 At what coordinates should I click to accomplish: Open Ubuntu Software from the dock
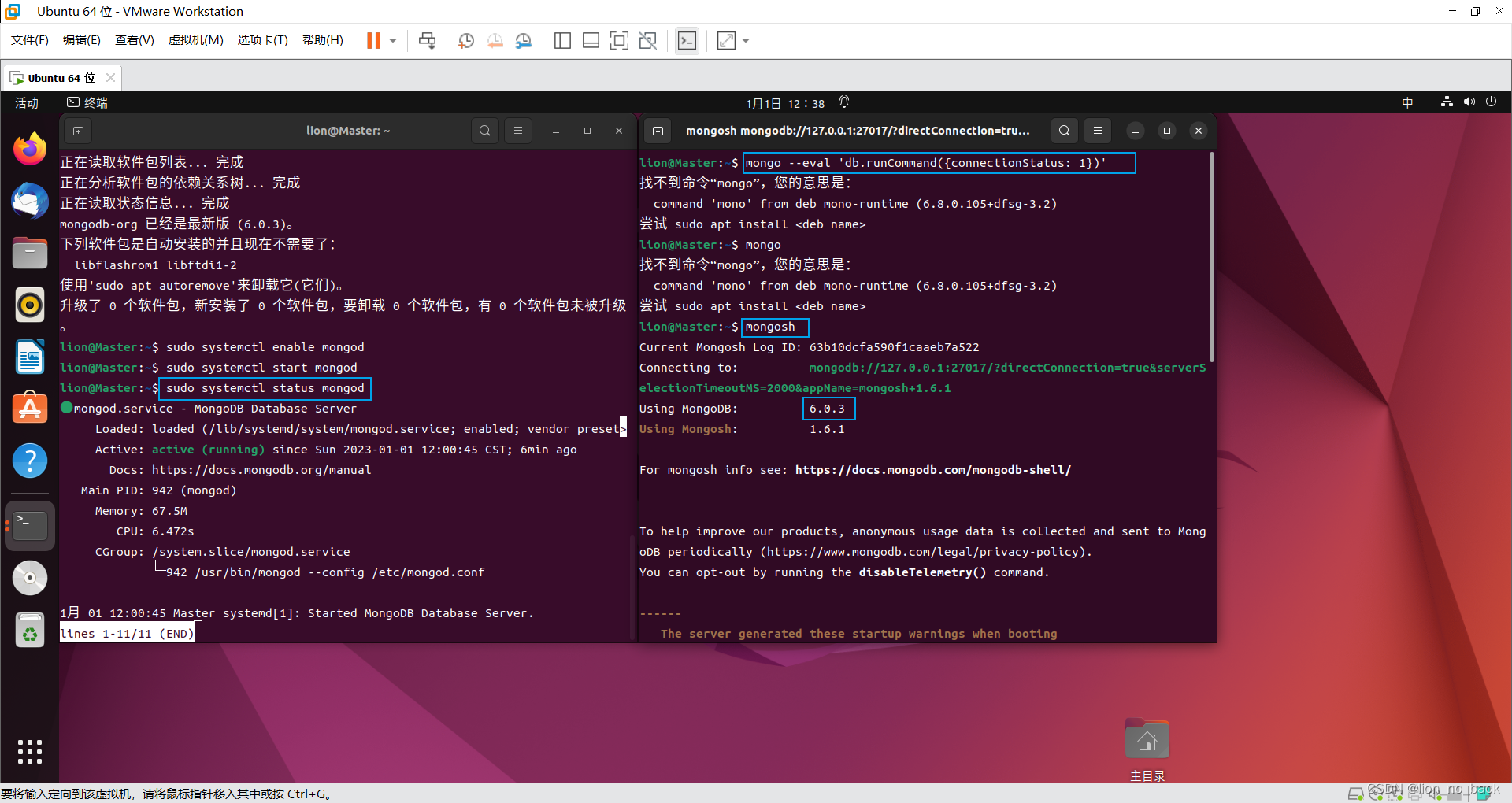coord(30,409)
